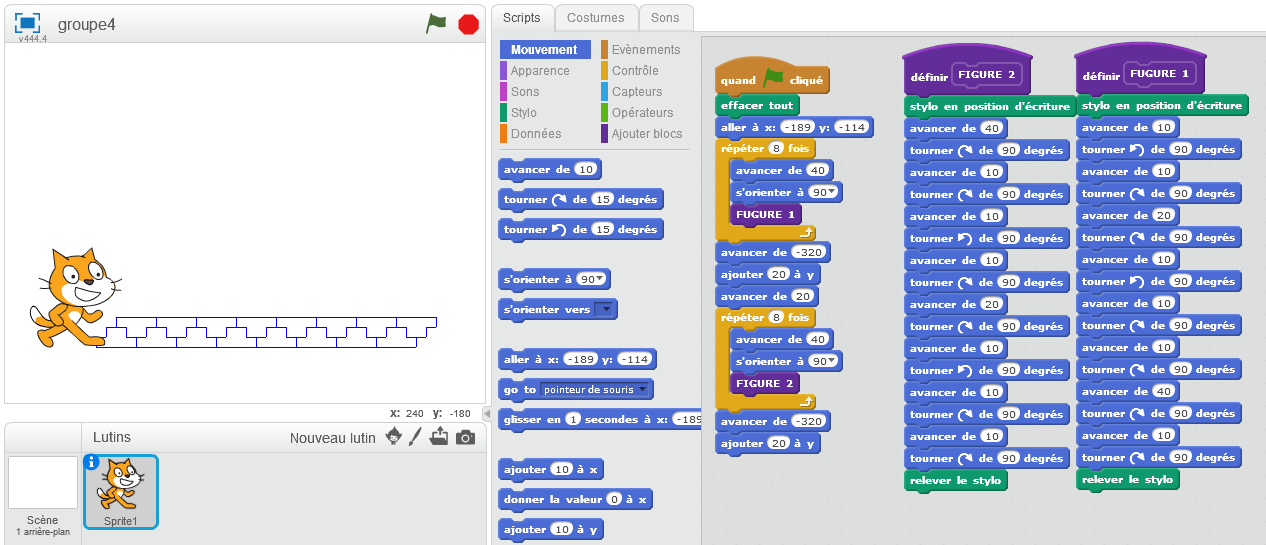The image size is (1266, 545).
Task: Select the Scène backdrop thumbnail
Action: (43, 483)
